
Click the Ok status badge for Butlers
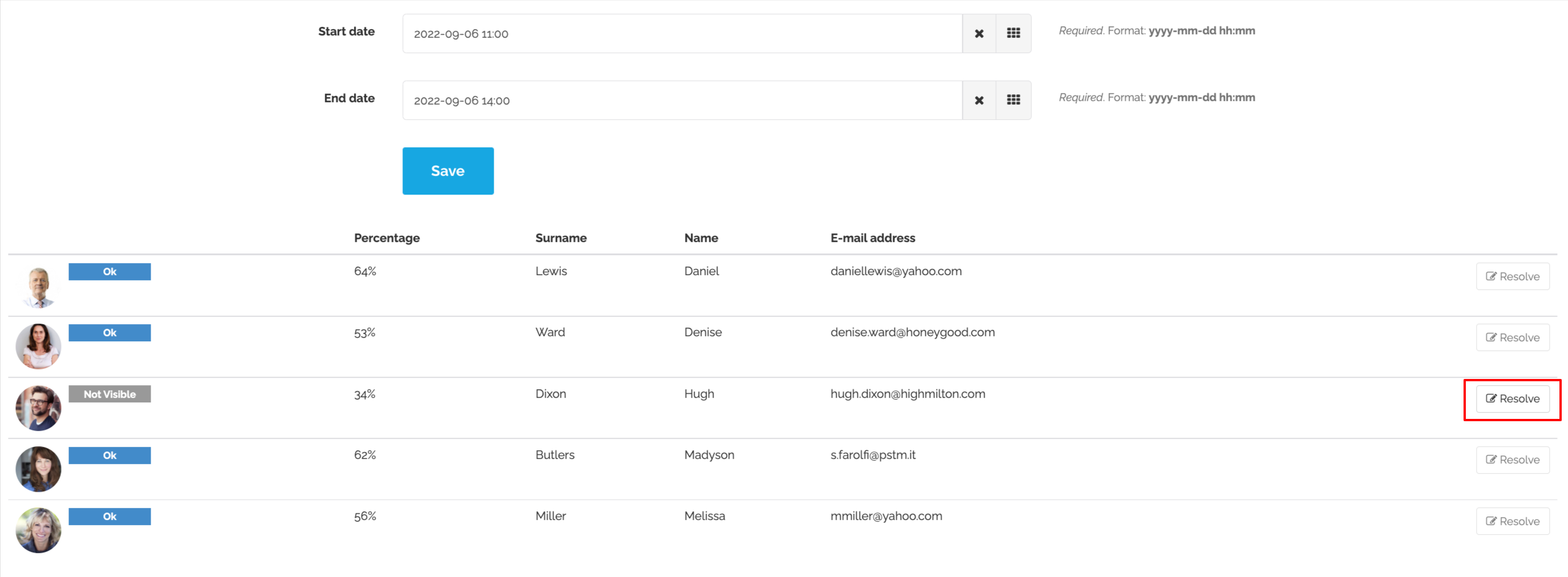click(x=110, y=455)
